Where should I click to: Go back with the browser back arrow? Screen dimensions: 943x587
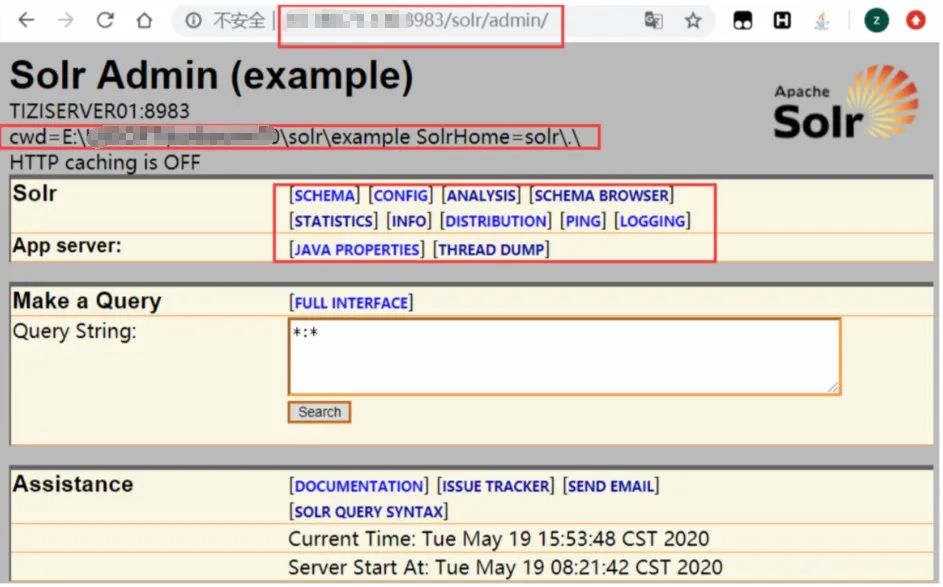(x=26, y=20)
